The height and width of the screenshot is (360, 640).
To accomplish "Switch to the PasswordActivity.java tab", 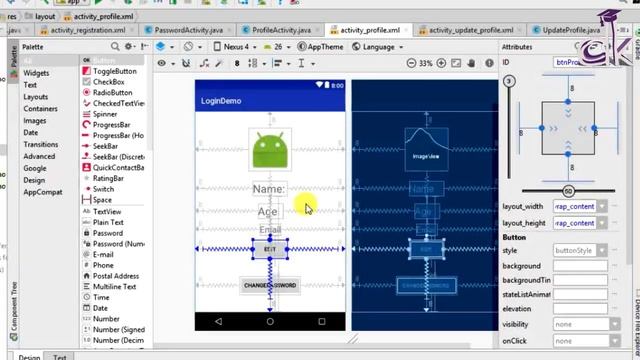I will coord(188,30).
